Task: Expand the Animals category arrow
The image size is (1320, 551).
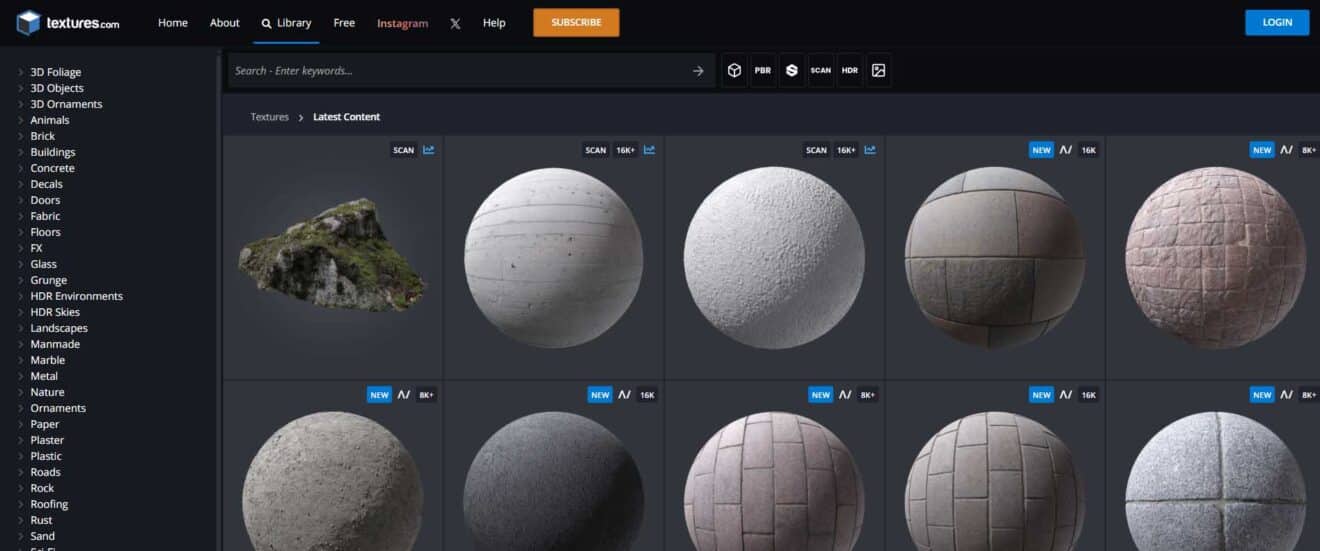Action: [21, 120]
